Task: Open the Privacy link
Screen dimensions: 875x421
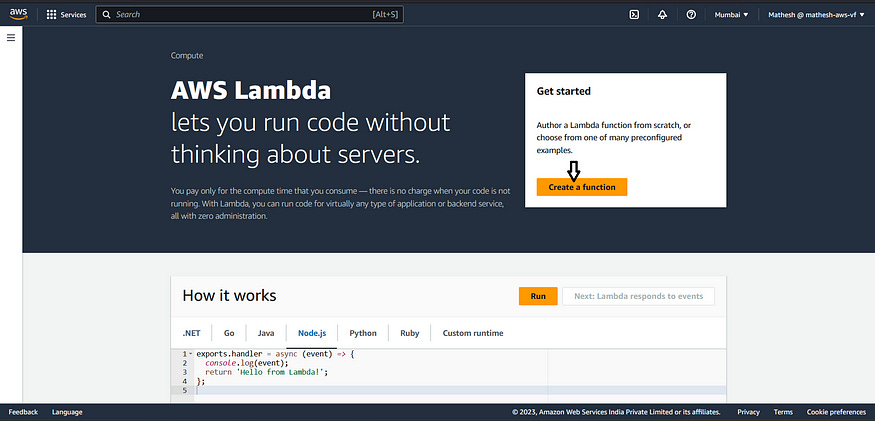Action: [x=748, y=412]
